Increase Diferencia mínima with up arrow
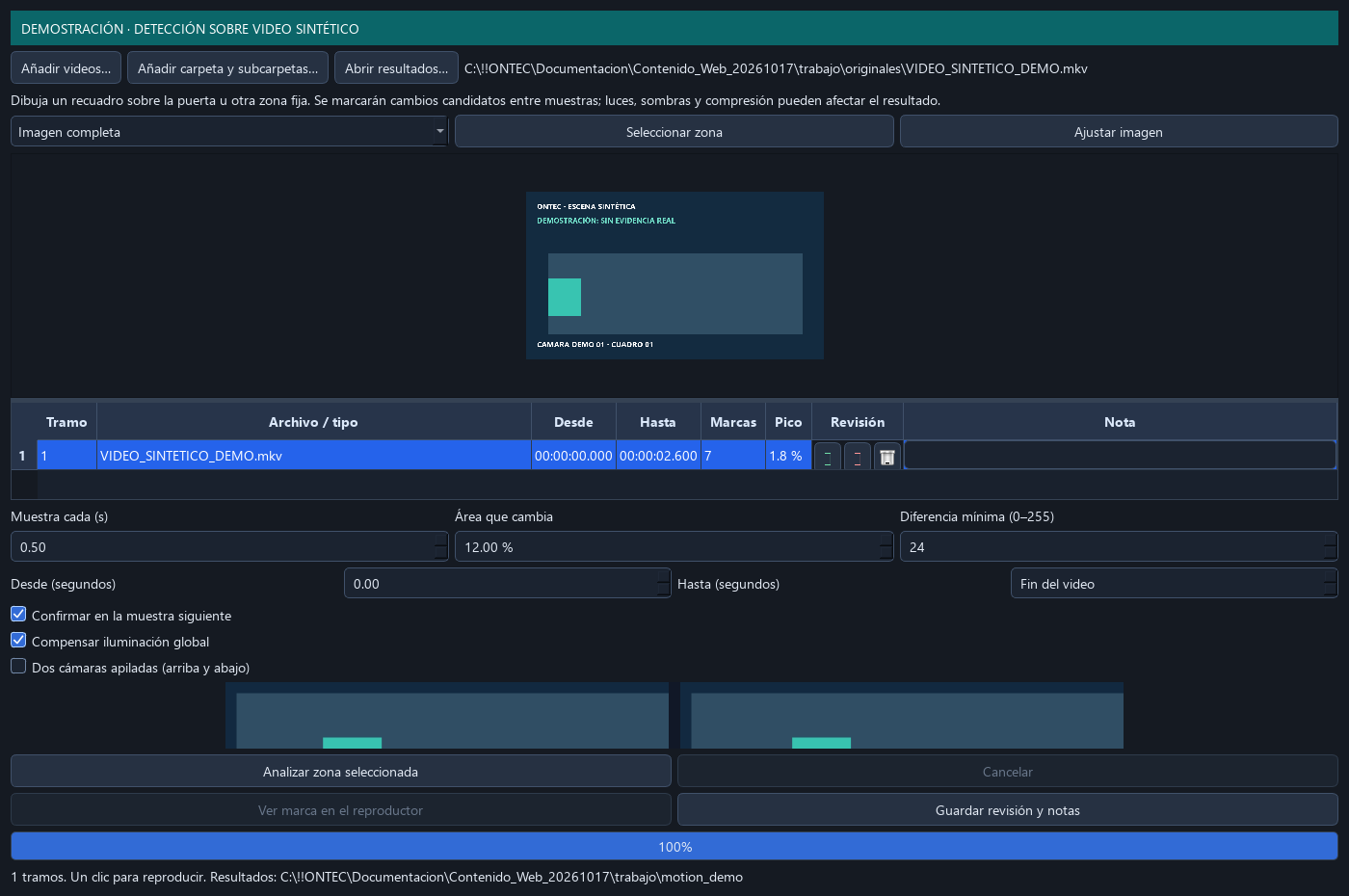Screen dimensions: 1349x896 (x=1330, y=540)
